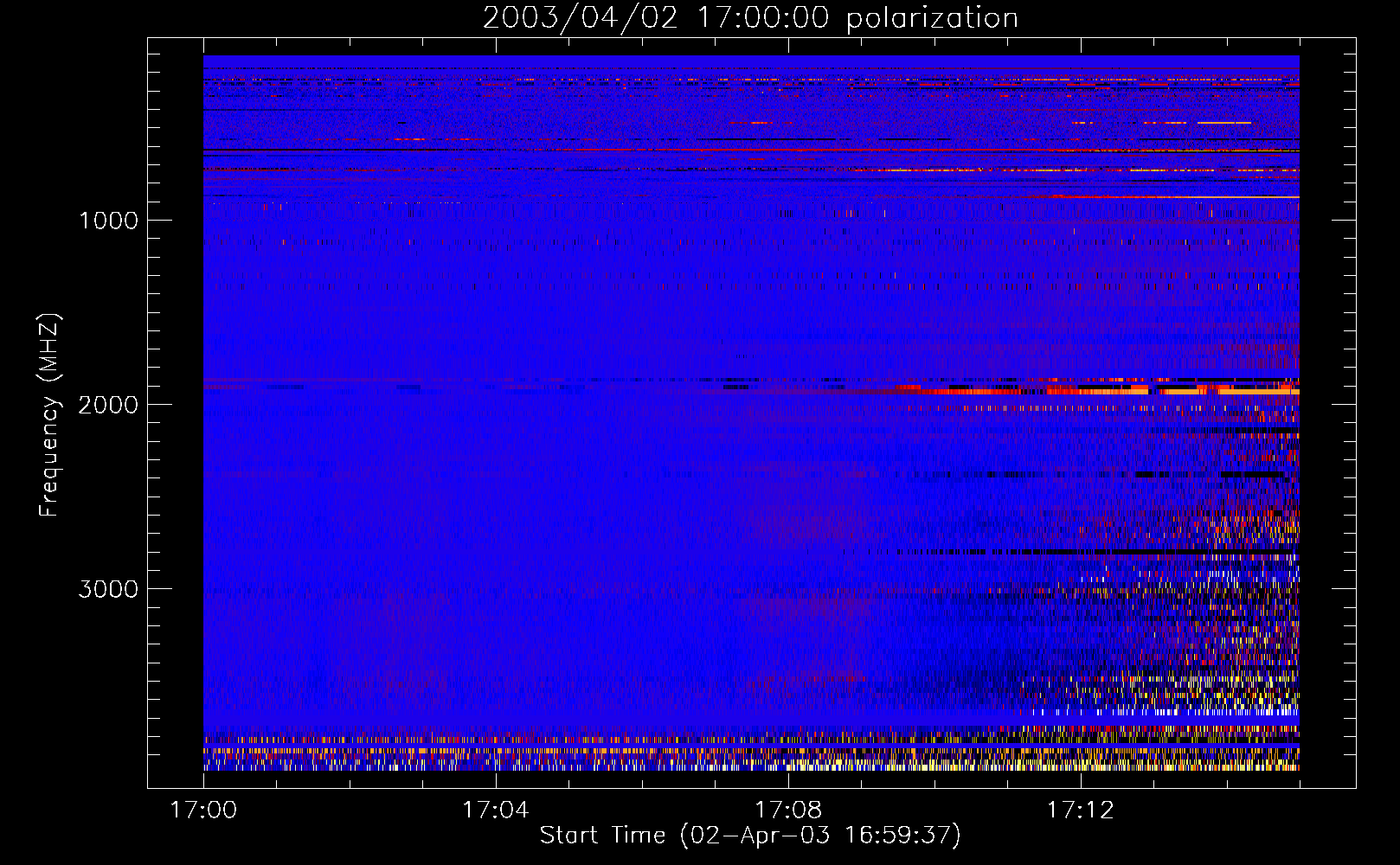1400x865 pixels.
Task: Click the '1000' frequency tick label
Action: click(x=108, y=221)
